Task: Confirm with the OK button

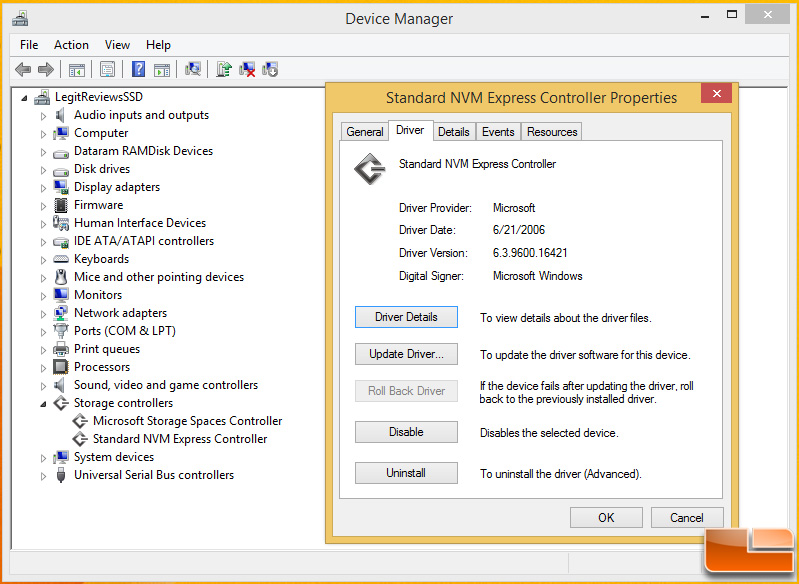Action: tap(606, 518)
